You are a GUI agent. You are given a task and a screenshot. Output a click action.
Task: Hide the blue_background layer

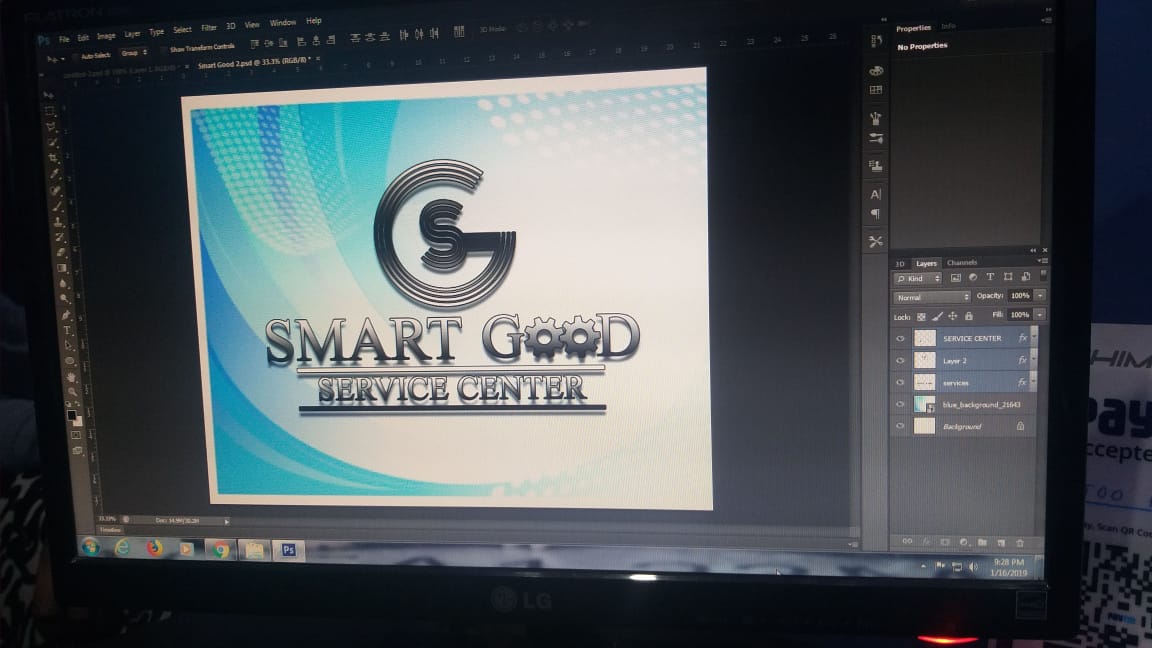[900, 404]
